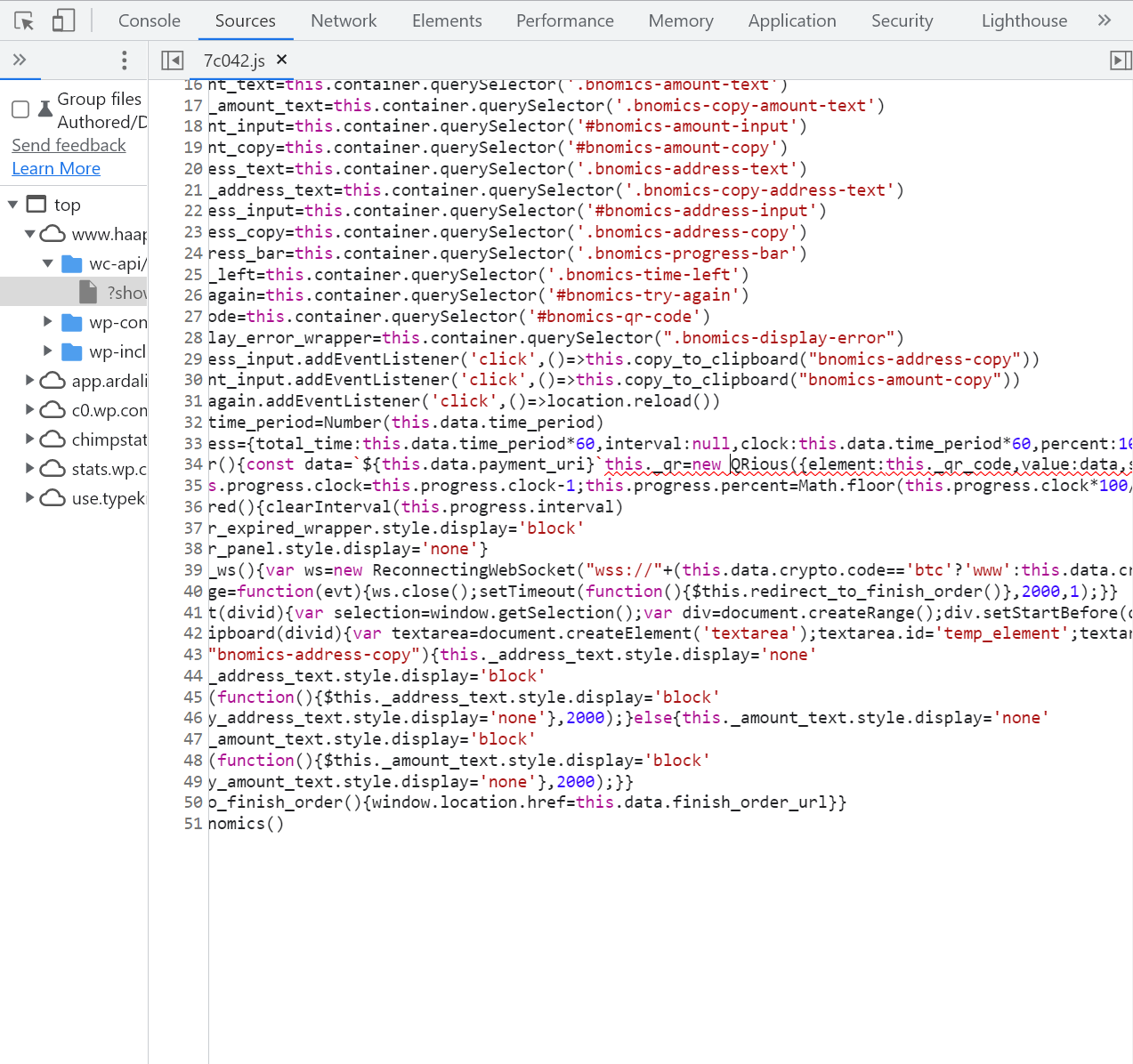Show the debugger sidebar panel icon
The height and width of the screenshot is (1064, 1133).
1121,60
